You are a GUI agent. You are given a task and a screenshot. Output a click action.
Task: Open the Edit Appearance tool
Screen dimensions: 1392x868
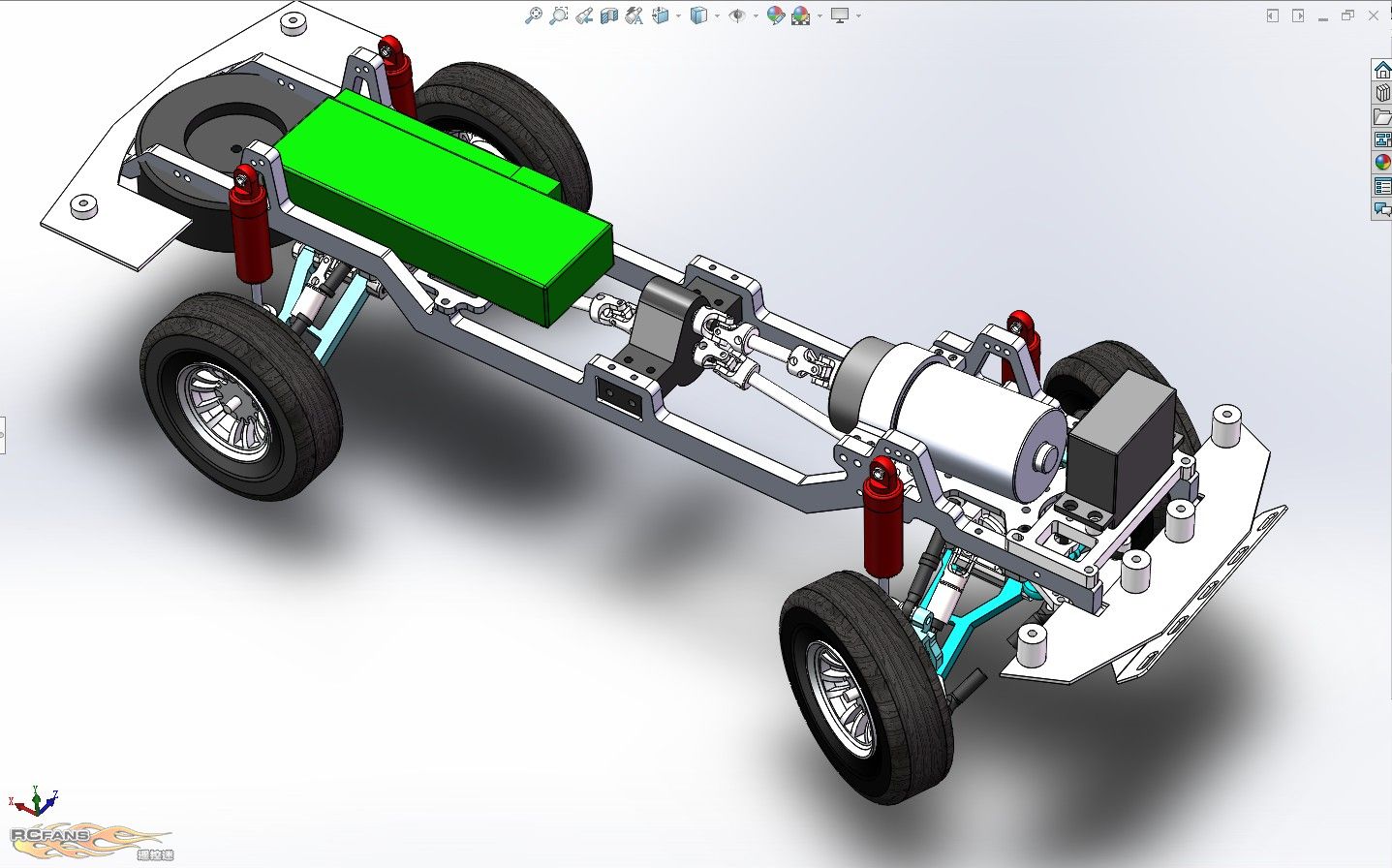(x=775, y=15)
